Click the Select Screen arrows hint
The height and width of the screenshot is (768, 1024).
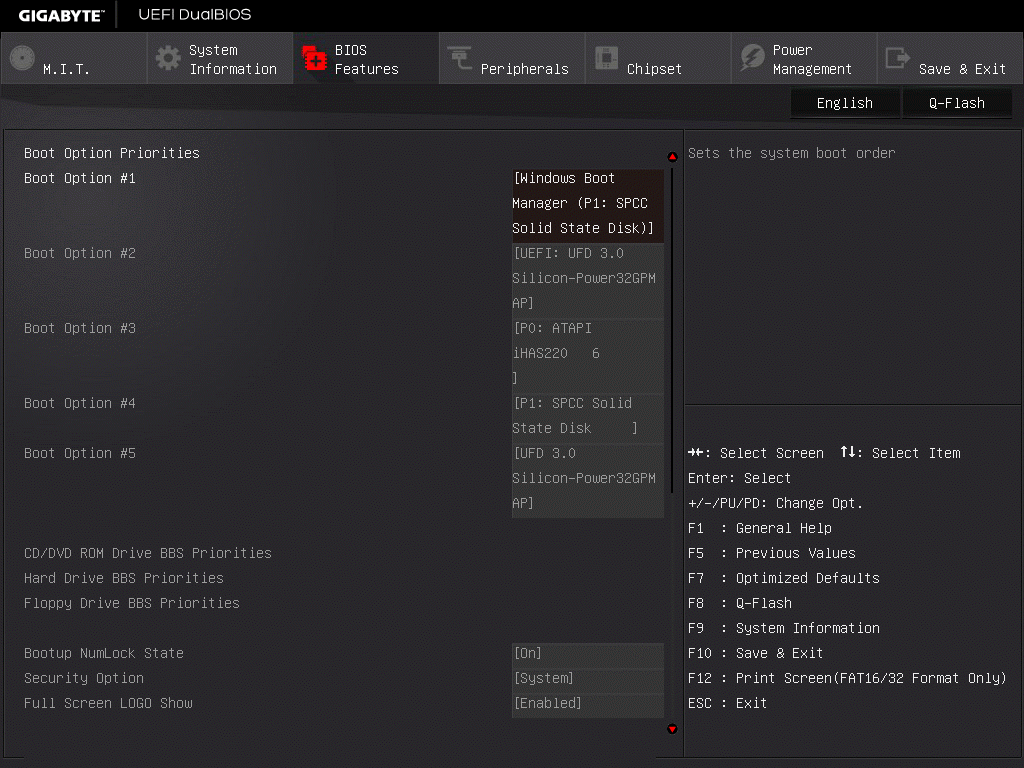(x=756, y=453)
